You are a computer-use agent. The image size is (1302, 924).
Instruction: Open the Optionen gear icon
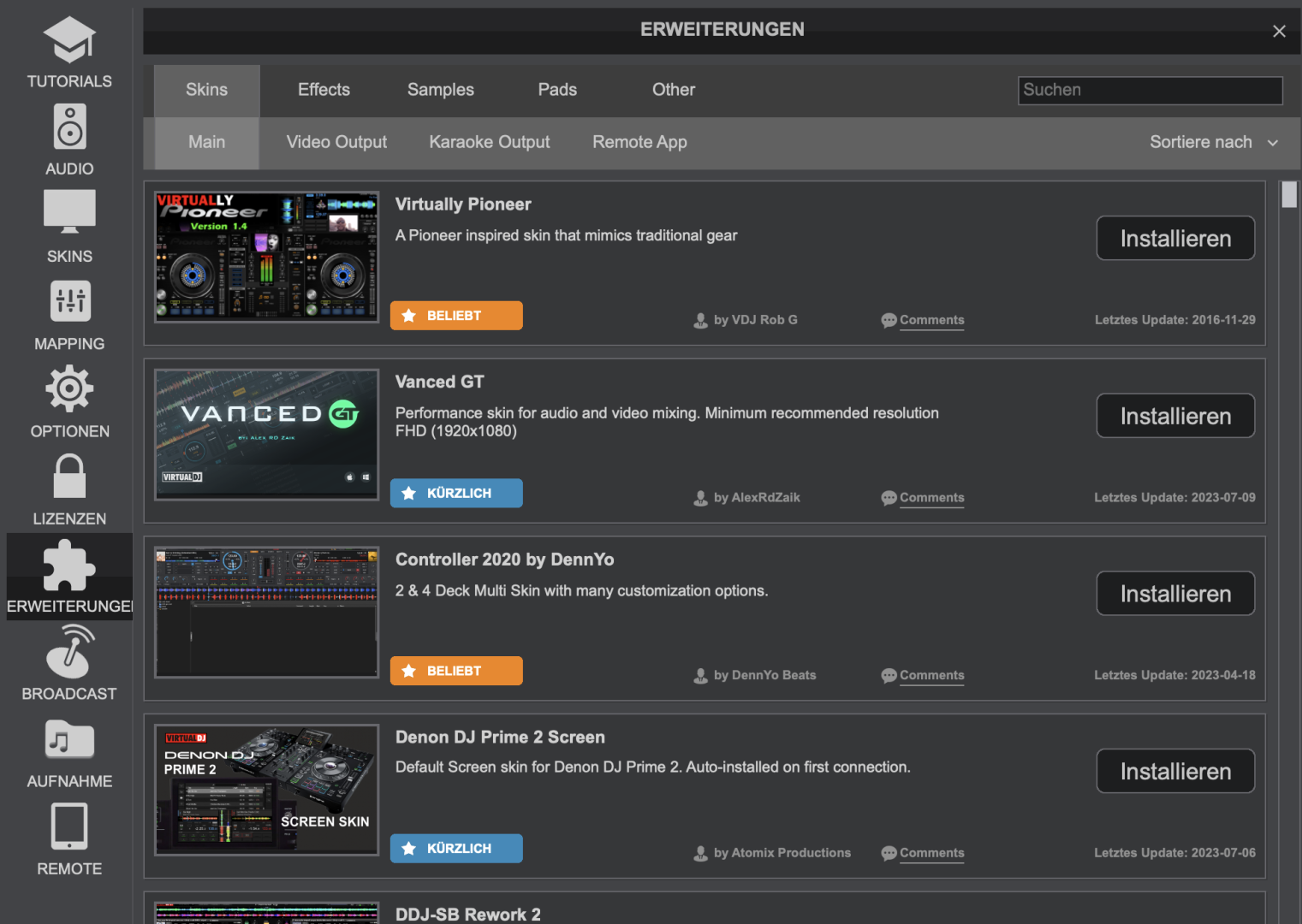point(69,388)
